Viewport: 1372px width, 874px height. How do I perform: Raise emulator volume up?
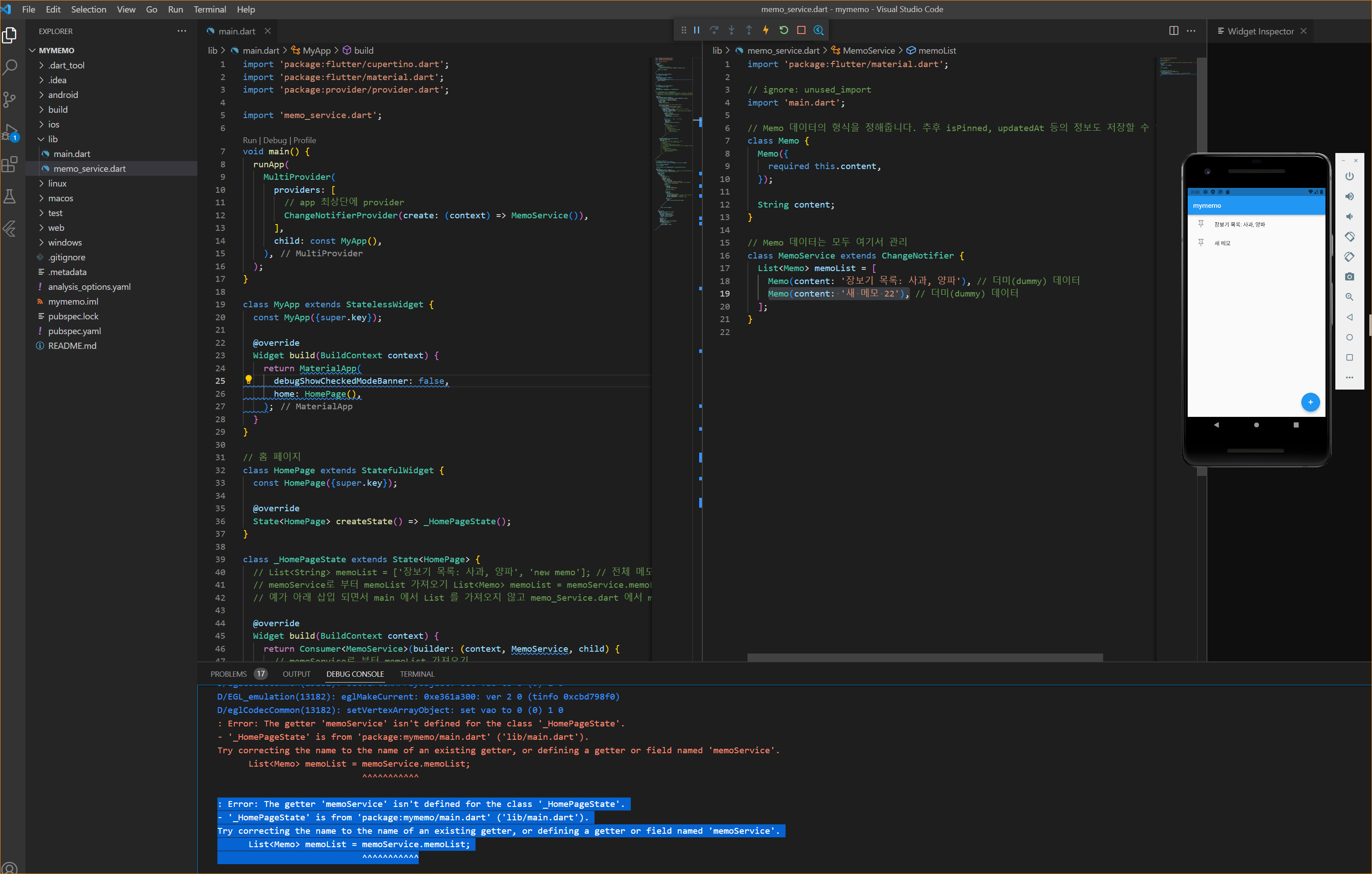point(1349,196)
